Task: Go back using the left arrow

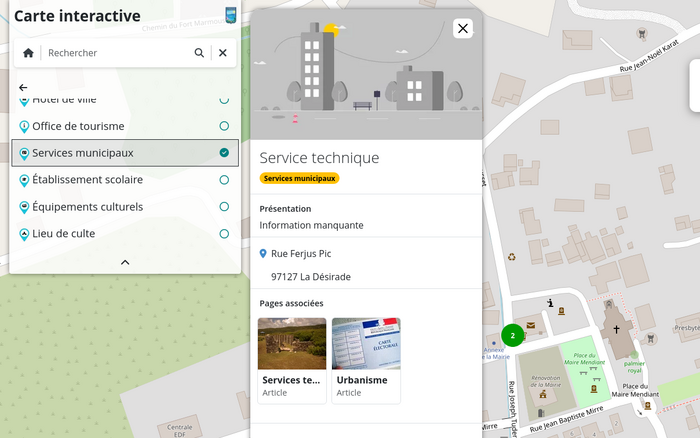Action: (x=23, y=88)
